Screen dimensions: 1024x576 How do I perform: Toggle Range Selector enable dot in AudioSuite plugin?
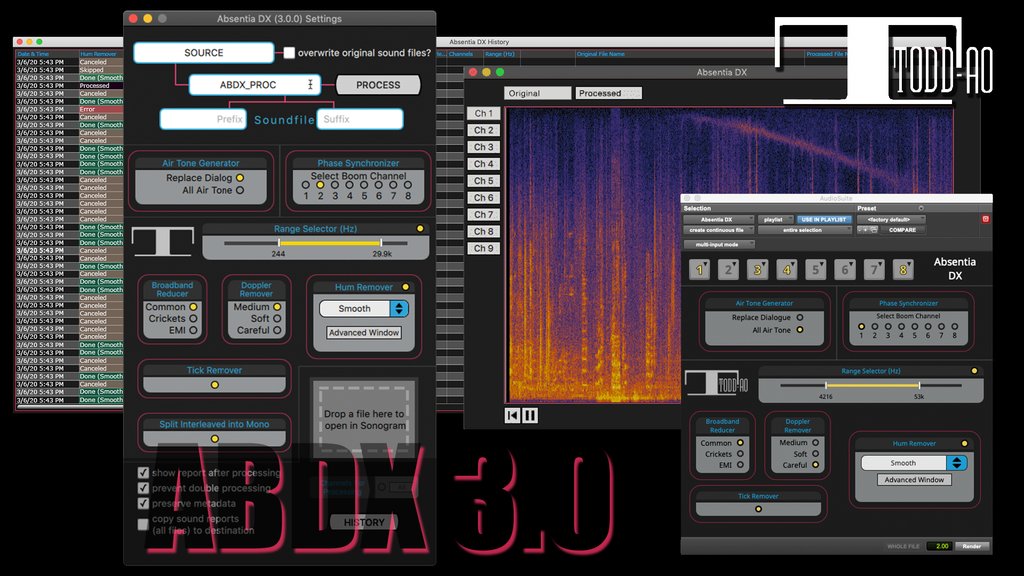click(974, 370)
